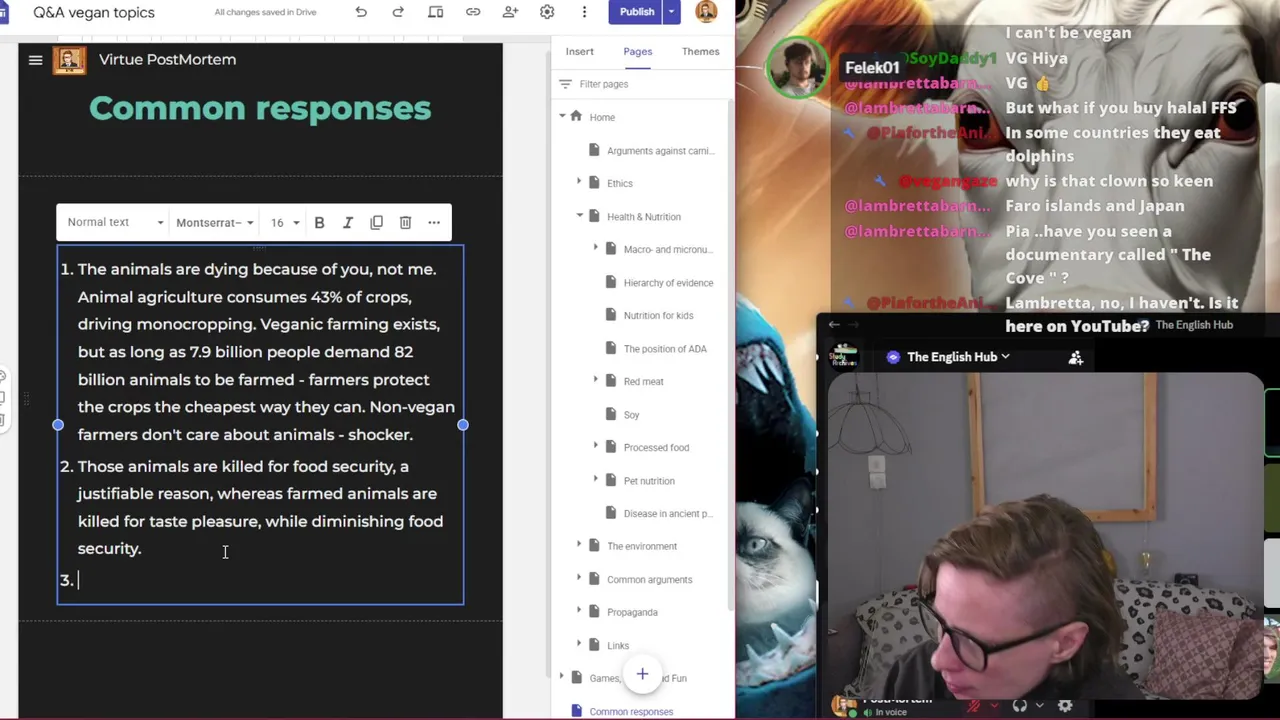Click the undo arrow in Sites toolbar
Screen dimensions: 1280x720
point(361,12)
